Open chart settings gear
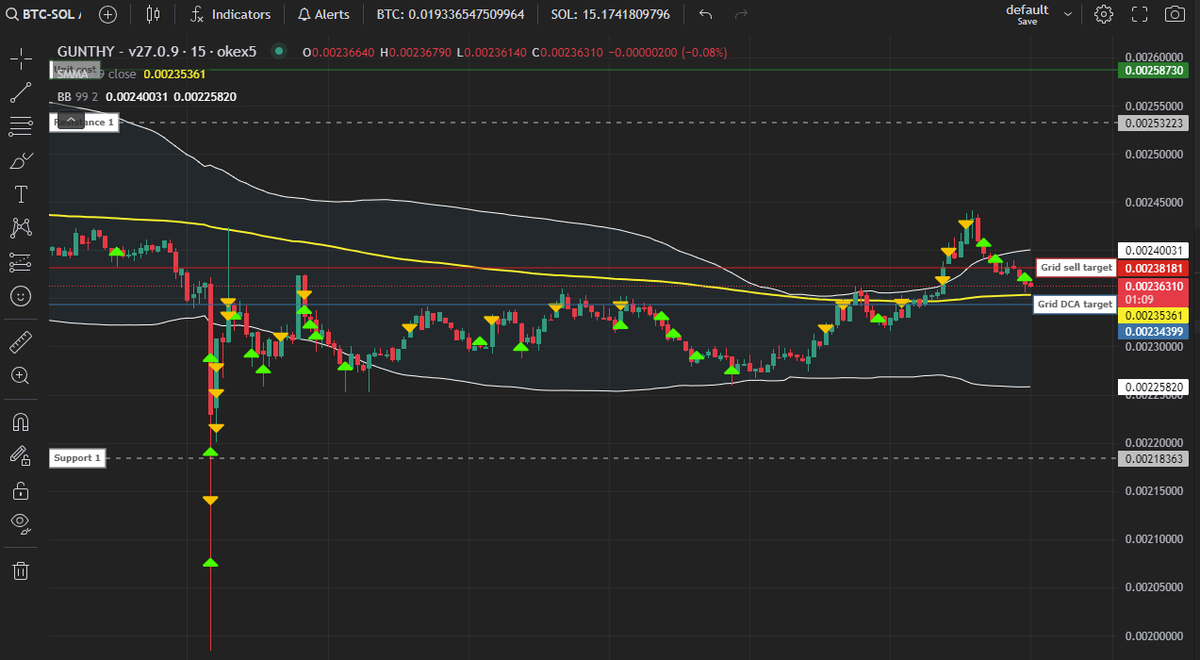 [1104, 14]
